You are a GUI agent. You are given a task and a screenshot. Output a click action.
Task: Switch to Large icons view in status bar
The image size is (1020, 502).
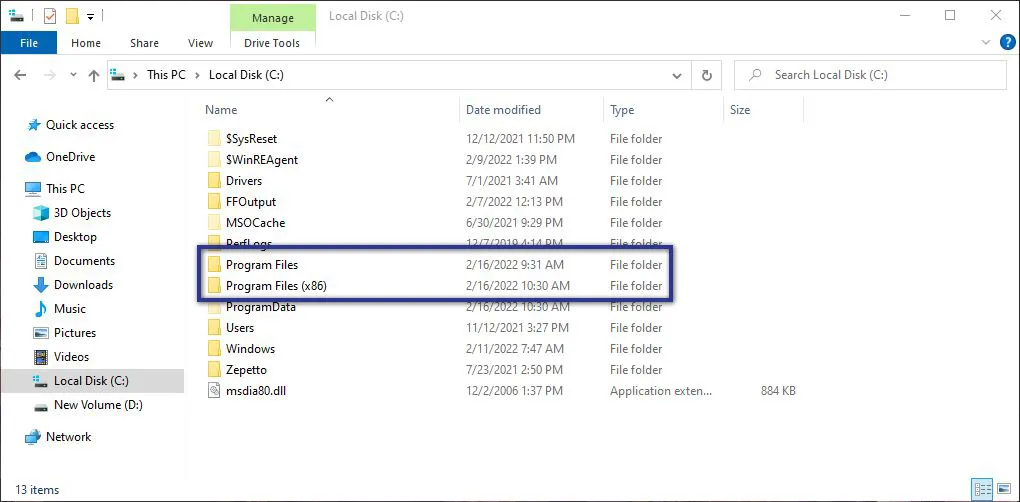point(1002,489)
